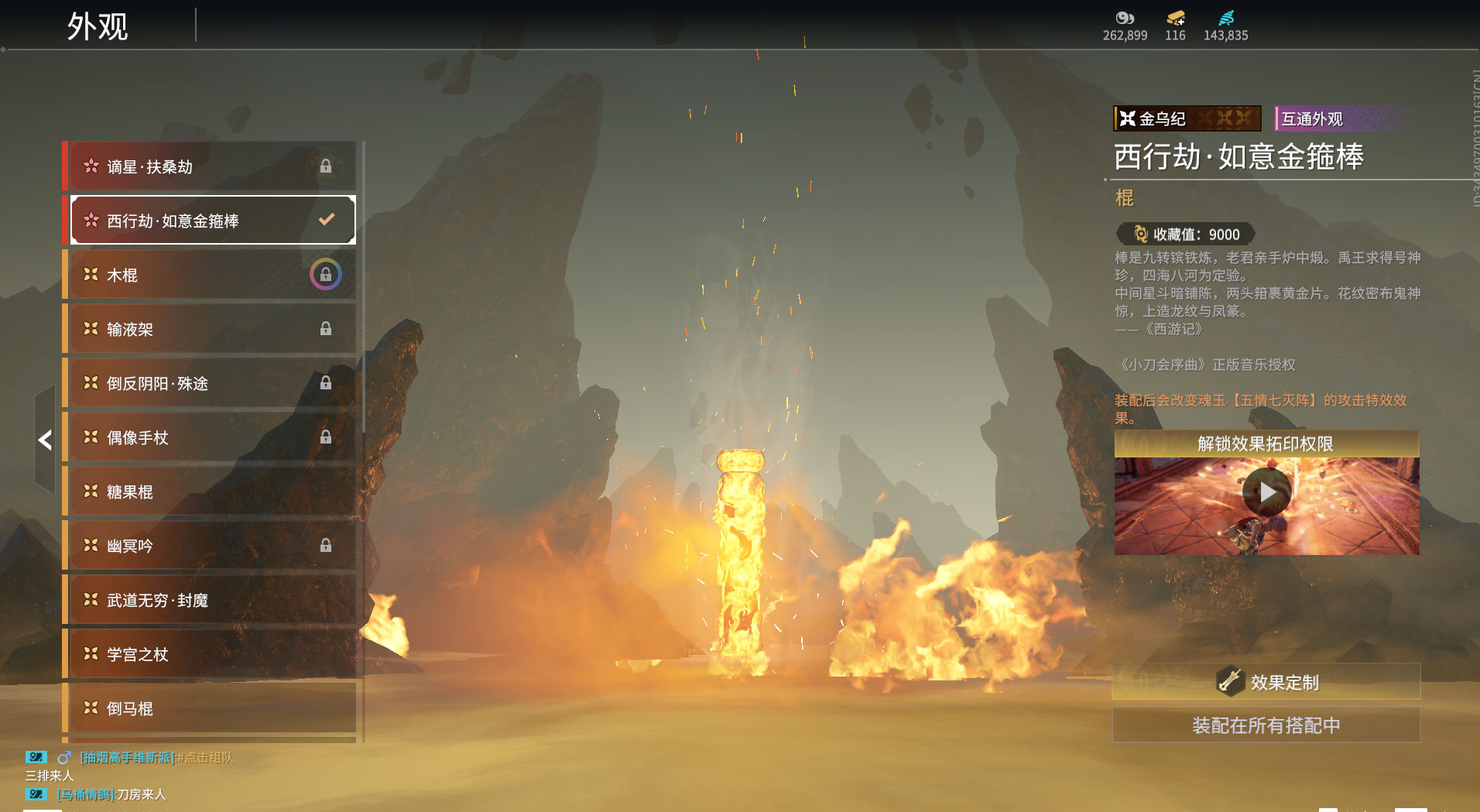Click the gold ticket currency icon

pyautogui.click(x=1175, y=18)
